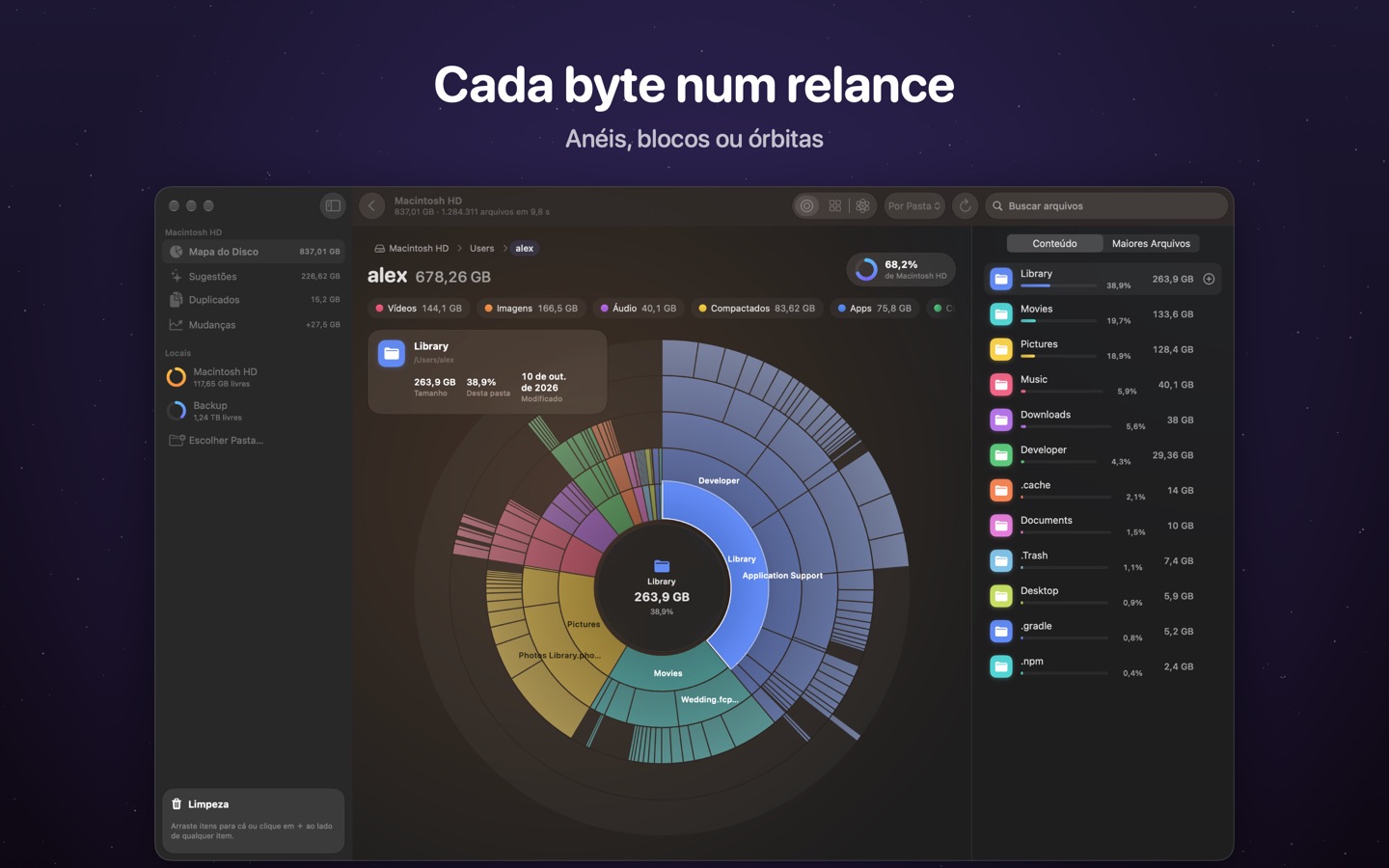Go back with the back arrow
This screenshot has height=868, width=1389.
pyautogui.click(x=372, y=205)
